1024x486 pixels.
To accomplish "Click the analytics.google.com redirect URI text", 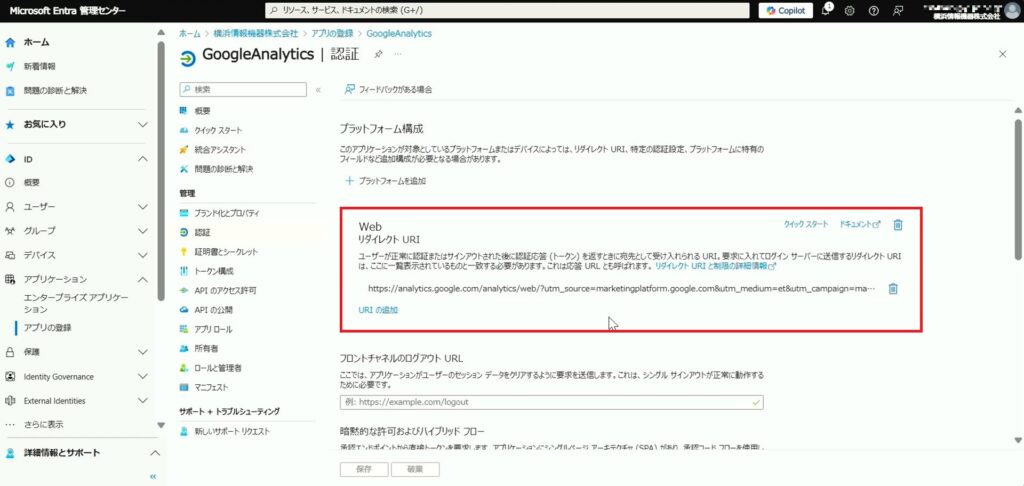I will click(x=621, y=289).
